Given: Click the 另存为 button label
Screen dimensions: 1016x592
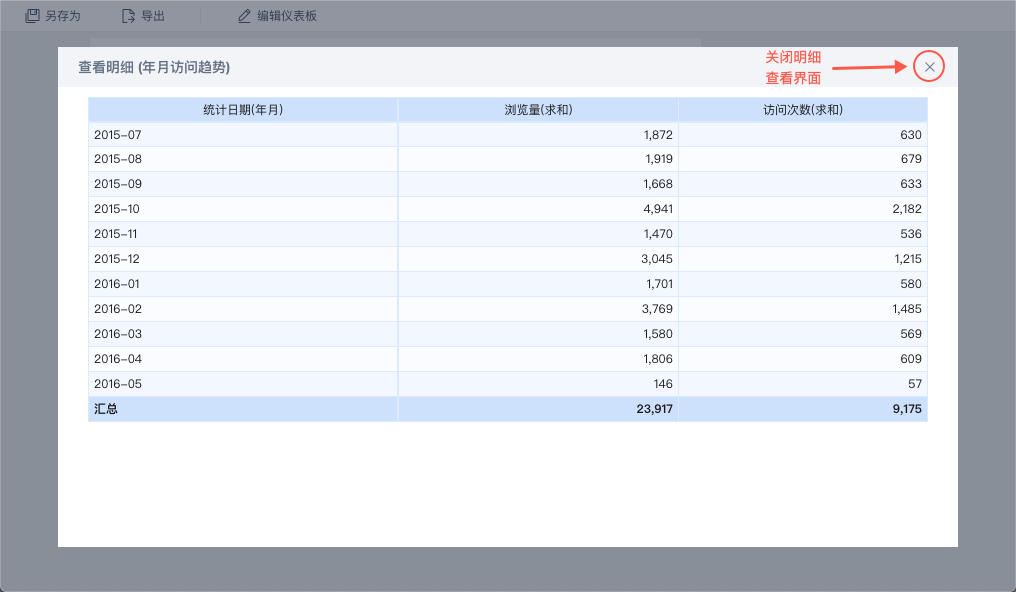Looking at the screenshot, I should (x=63, y=16).
